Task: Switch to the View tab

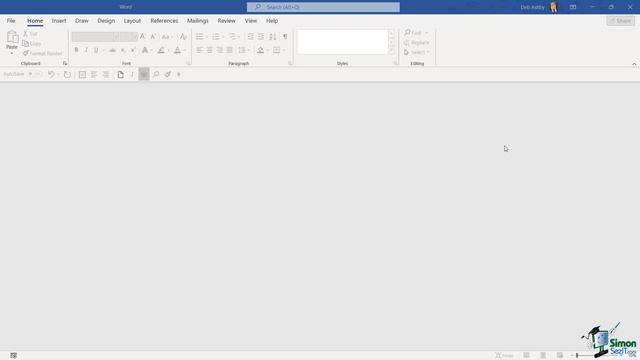Action: pyautogui.click(x=251, y=21)
